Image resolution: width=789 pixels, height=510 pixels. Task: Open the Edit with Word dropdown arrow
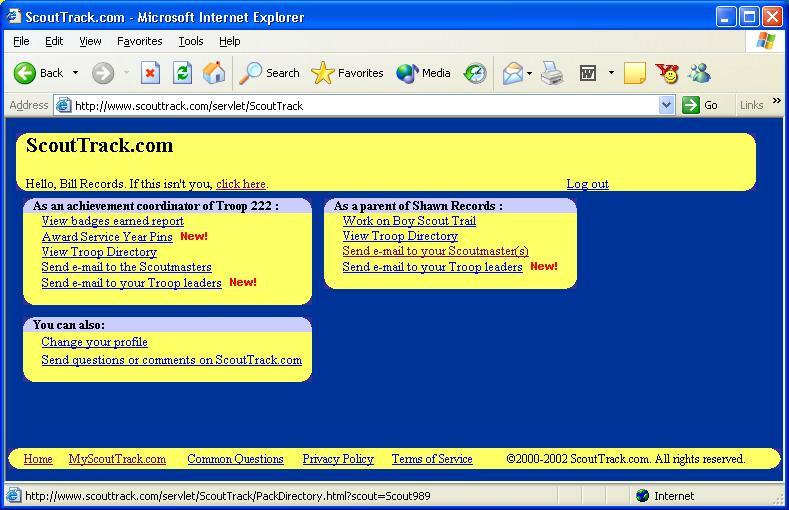tap(611, 73)
